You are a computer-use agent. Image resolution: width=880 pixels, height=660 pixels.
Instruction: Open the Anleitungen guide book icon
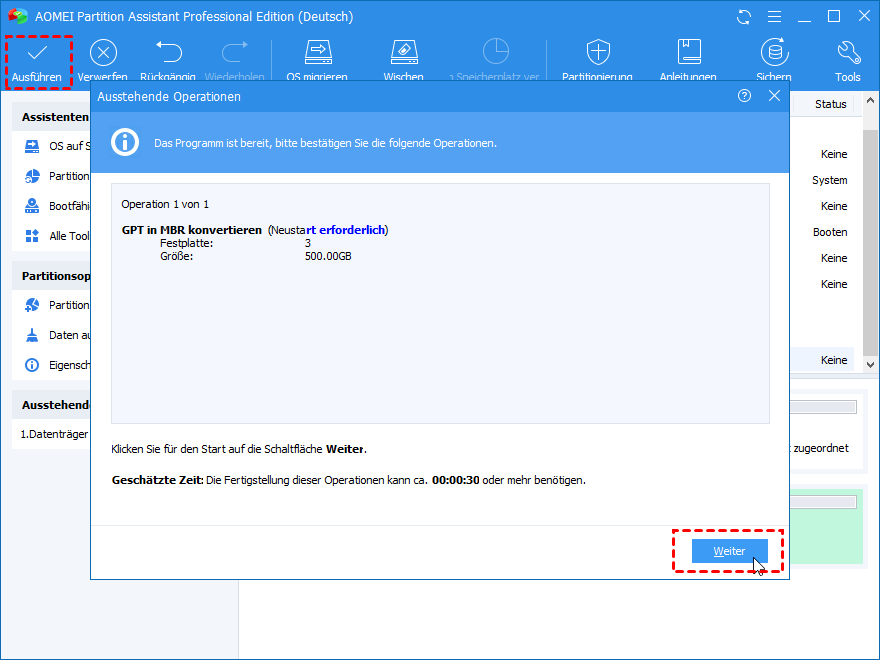tap(689, 52)
